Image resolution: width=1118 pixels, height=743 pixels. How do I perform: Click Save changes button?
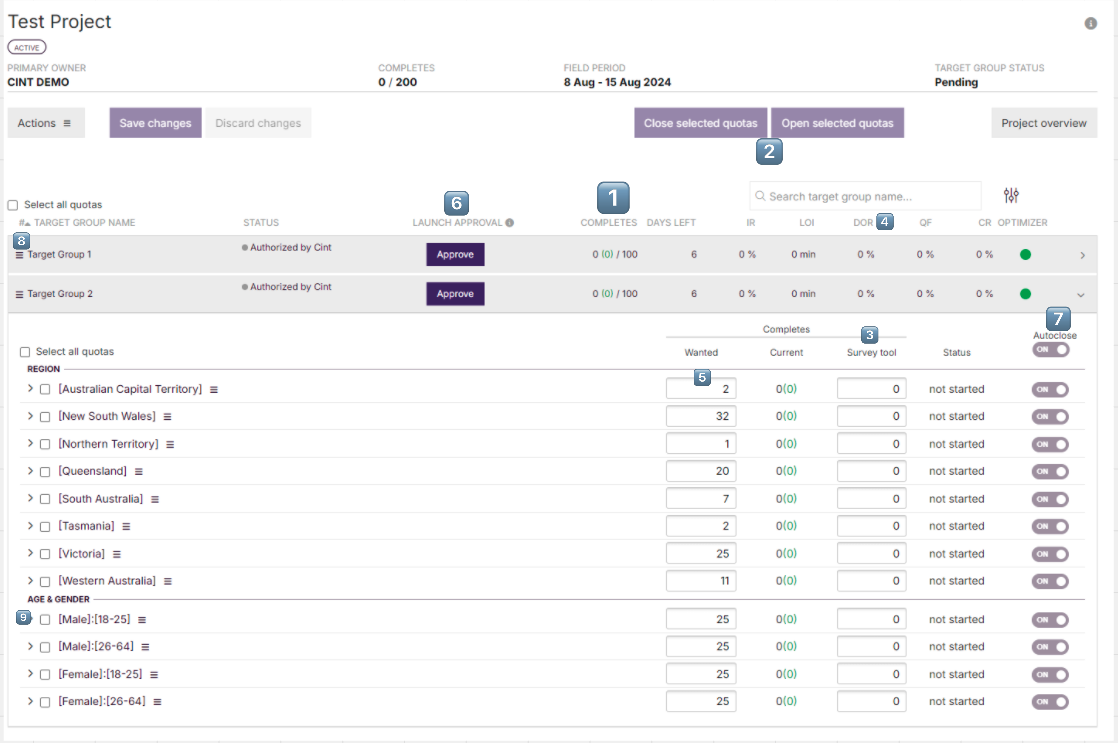click(155, 123)
